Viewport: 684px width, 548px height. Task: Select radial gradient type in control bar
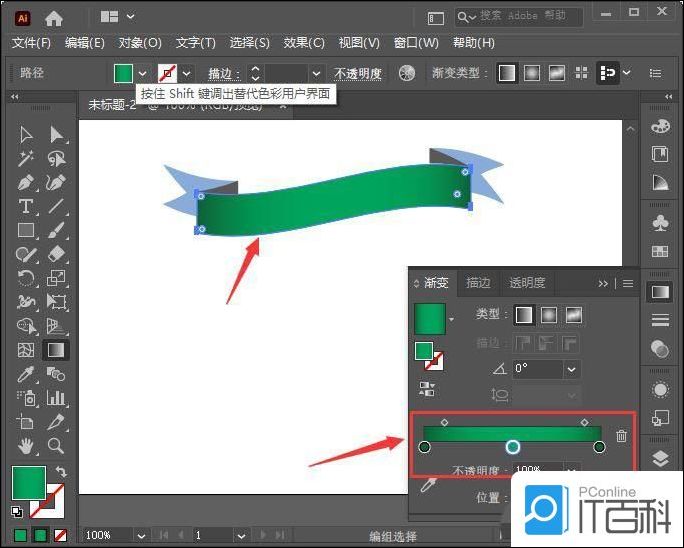point(531,73)
